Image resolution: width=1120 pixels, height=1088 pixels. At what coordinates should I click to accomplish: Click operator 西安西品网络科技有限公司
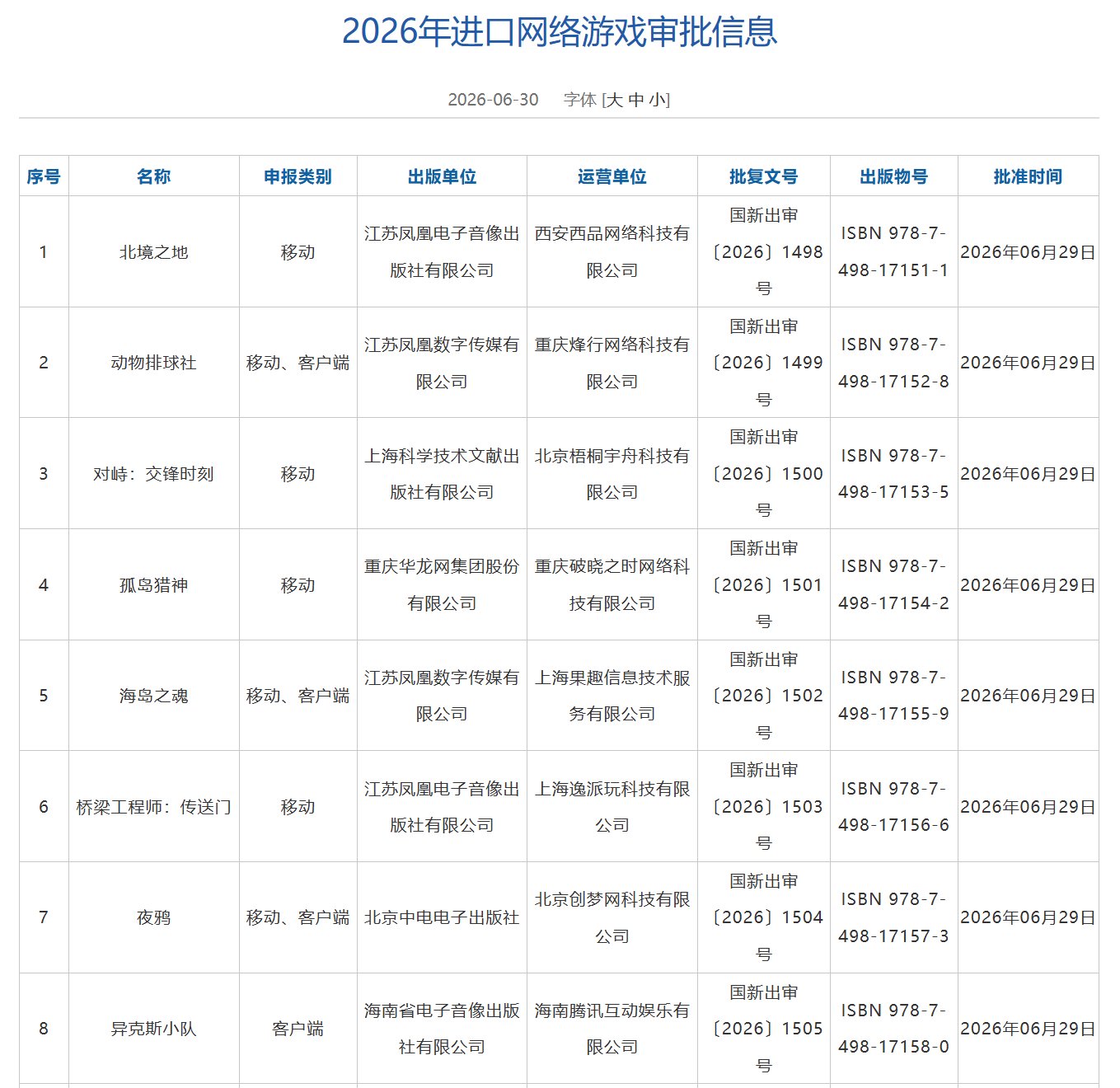point(612,252)
